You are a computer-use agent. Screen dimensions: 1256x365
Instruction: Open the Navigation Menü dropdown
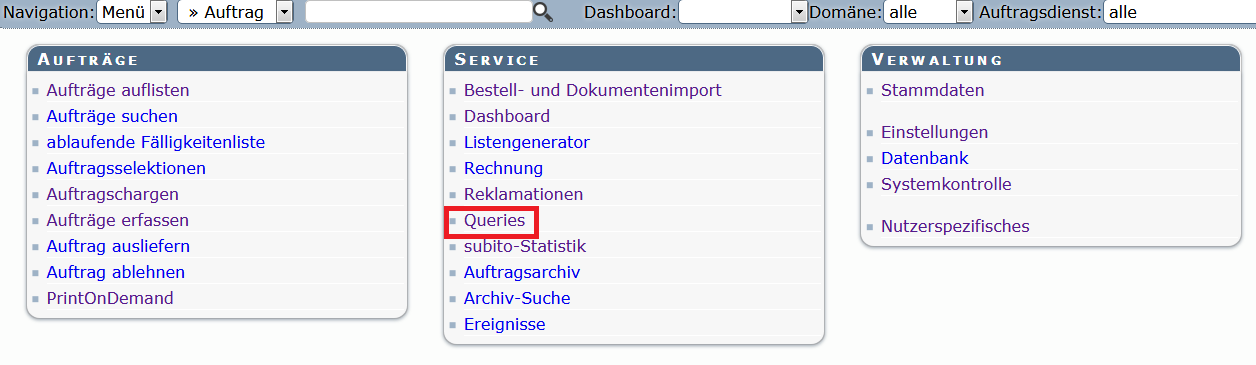click(132, 12)
